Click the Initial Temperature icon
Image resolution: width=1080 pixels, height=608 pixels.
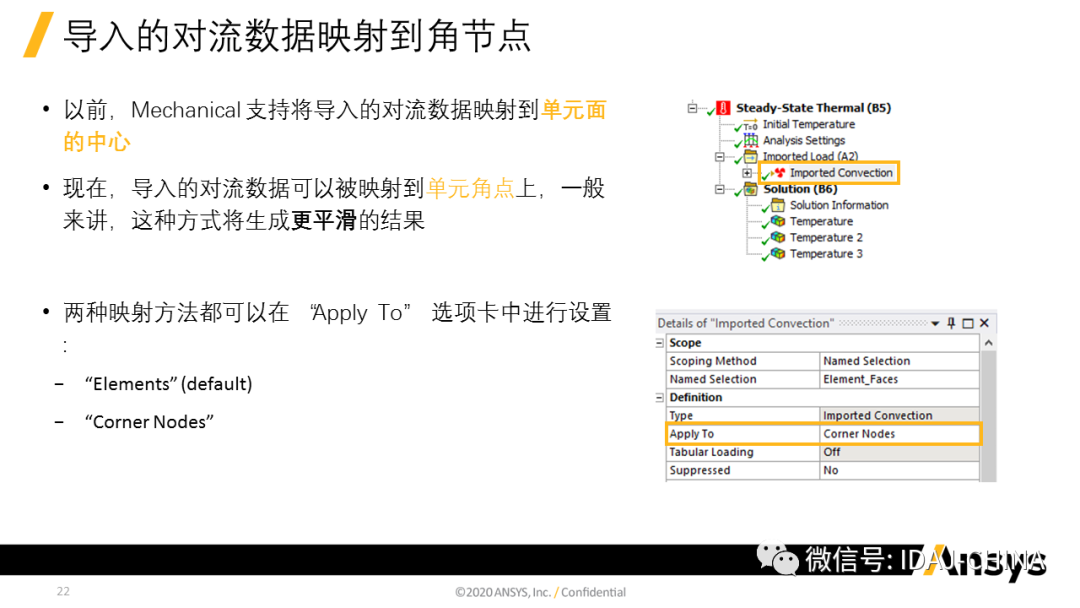(x=749, y=125)
